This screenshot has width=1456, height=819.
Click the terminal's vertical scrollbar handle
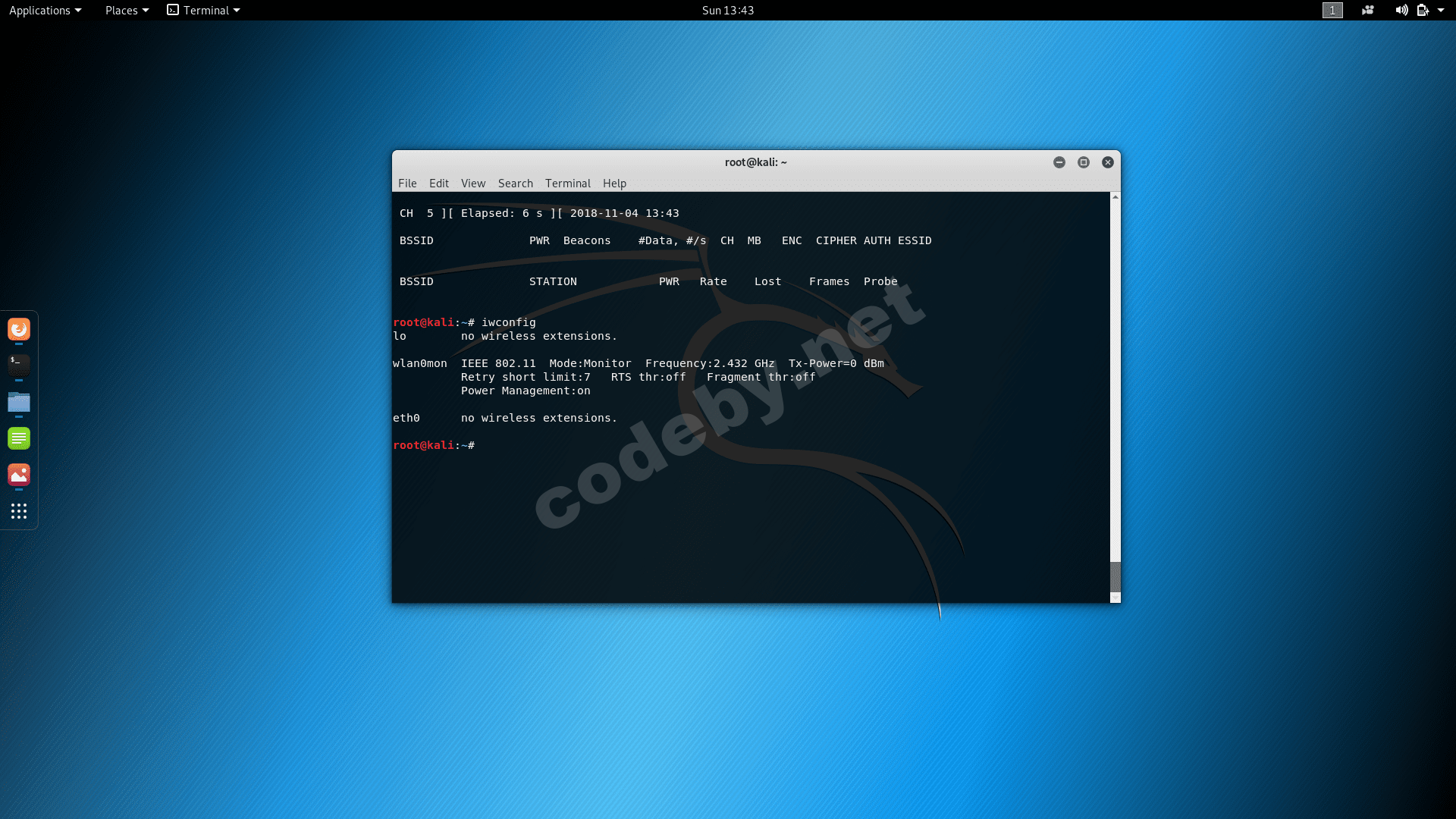tap(1115, 576)
